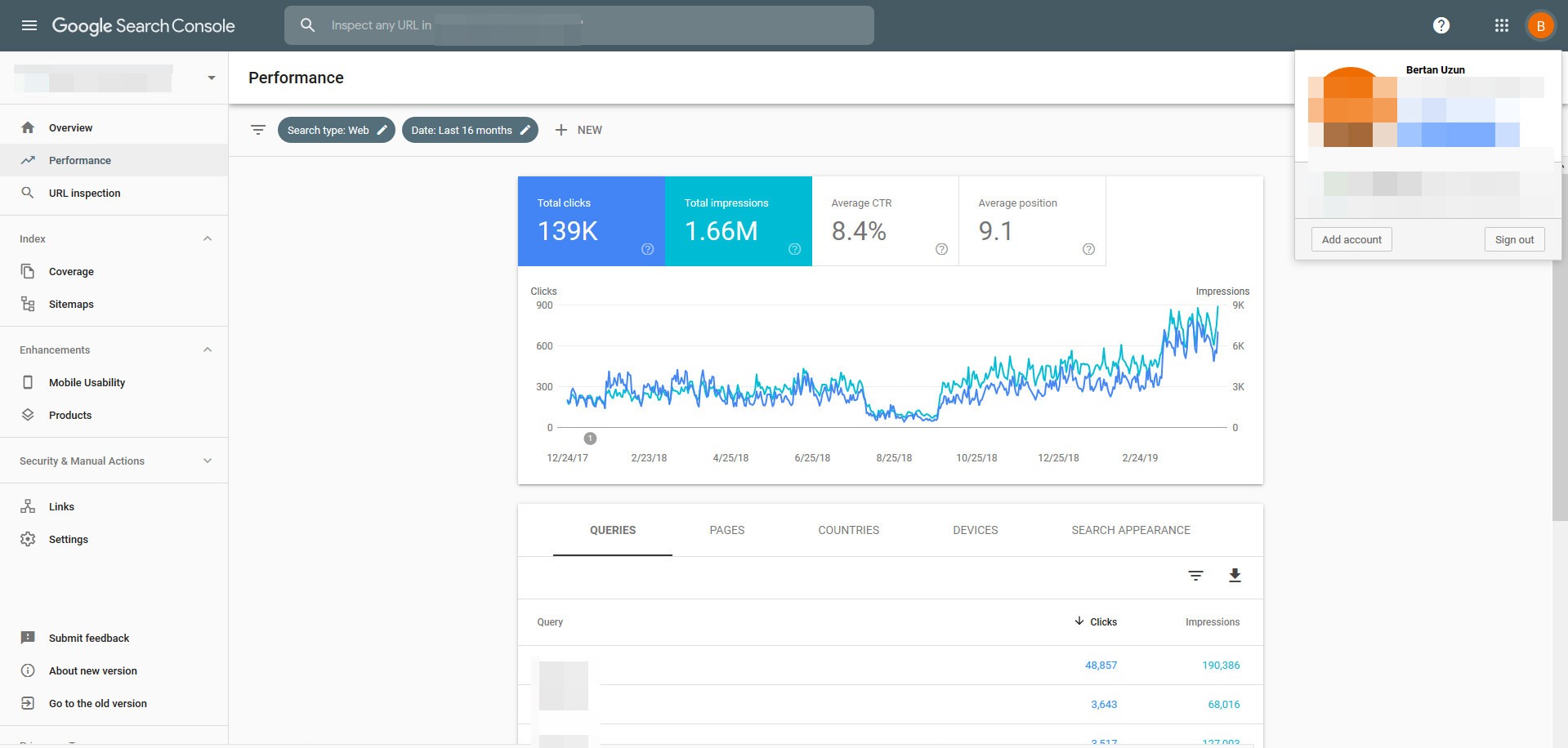Open the hamburger main menu
1568x748 pixels.
pos(29,25)
